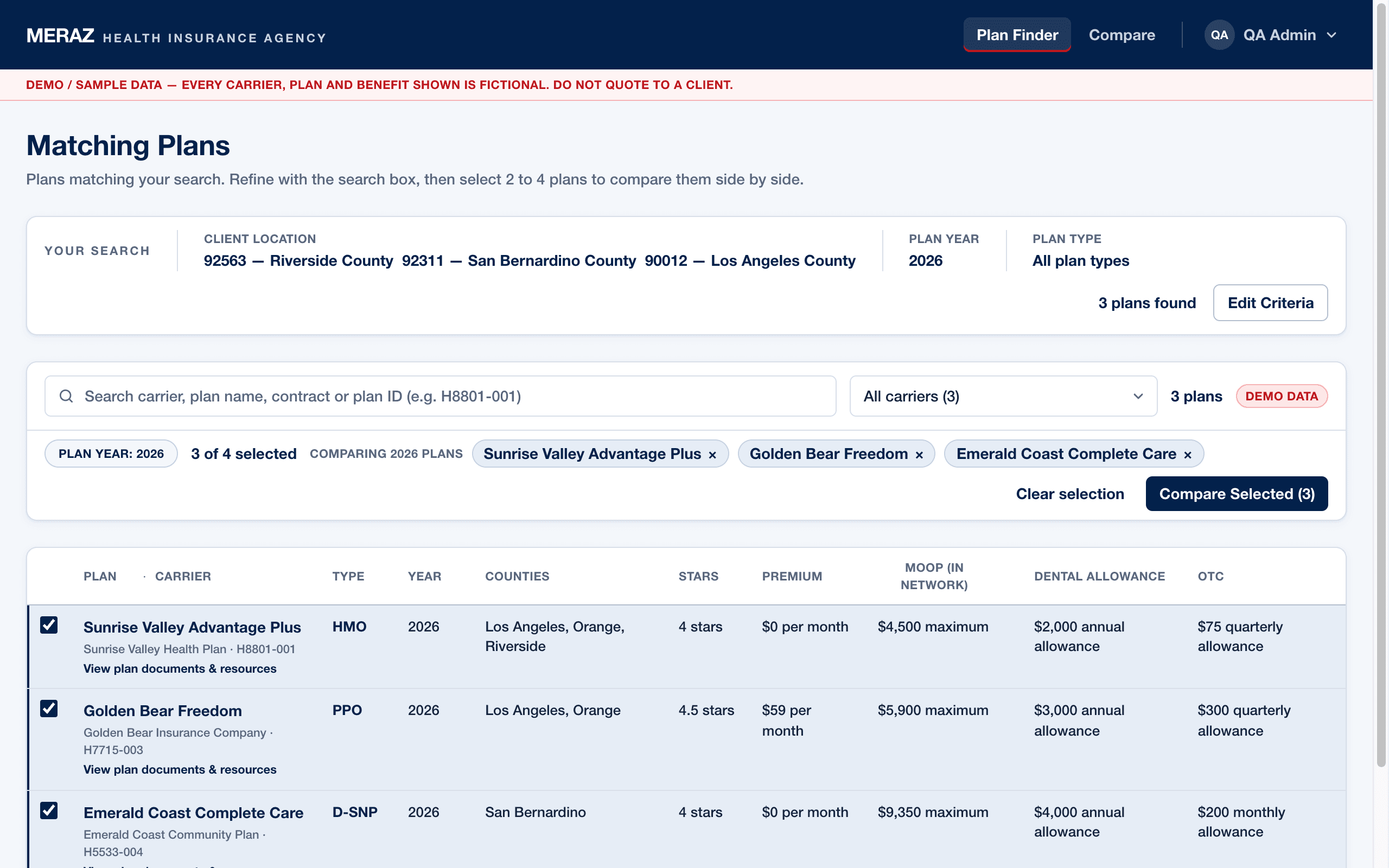Uncheck Golden Bear Freedom row

coord(49,709)
